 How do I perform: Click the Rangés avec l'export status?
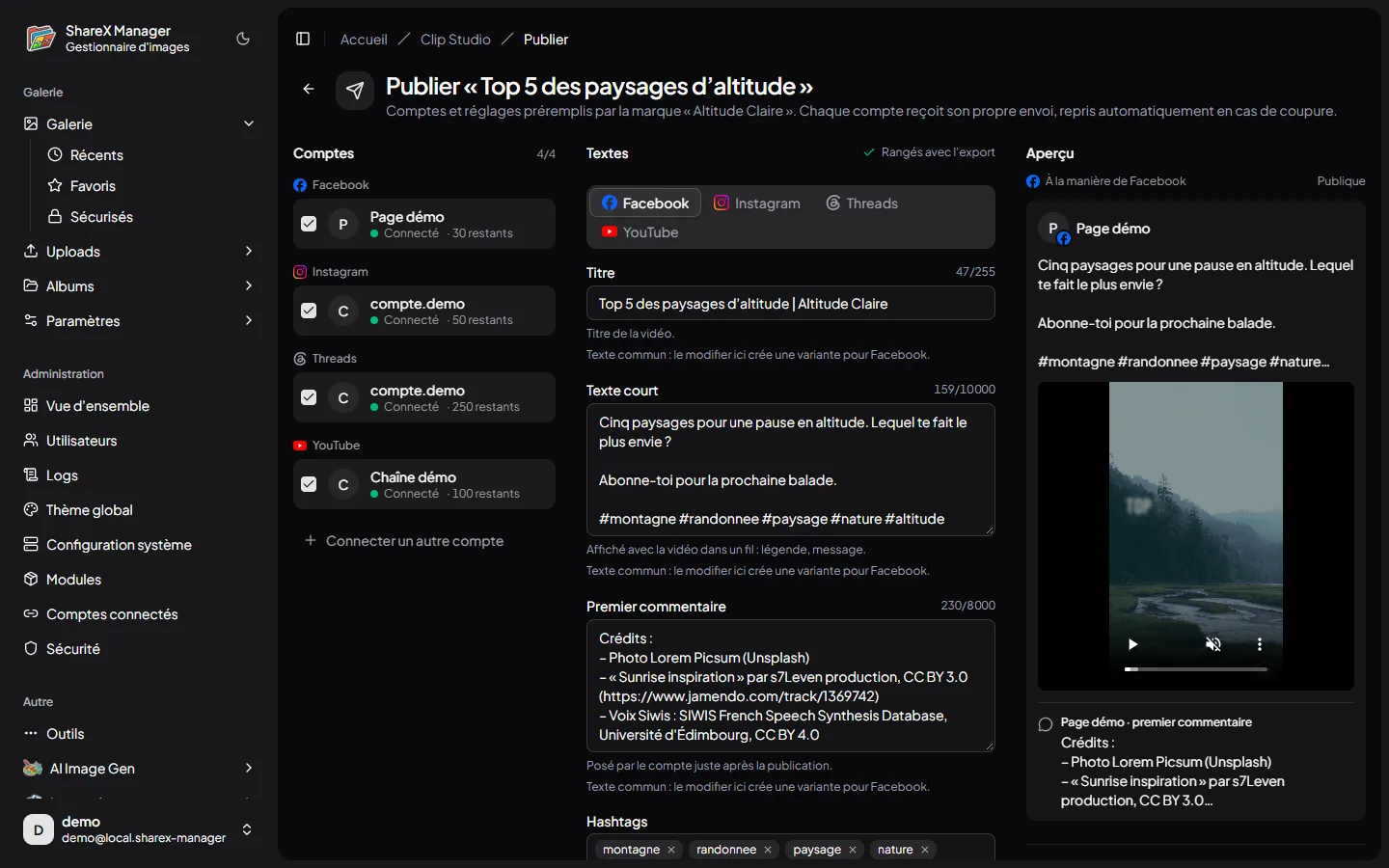(929, 152)
